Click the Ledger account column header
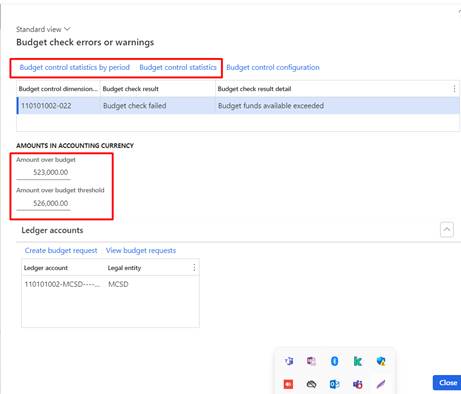The image size is (461, 394). [x=63, y=268]
